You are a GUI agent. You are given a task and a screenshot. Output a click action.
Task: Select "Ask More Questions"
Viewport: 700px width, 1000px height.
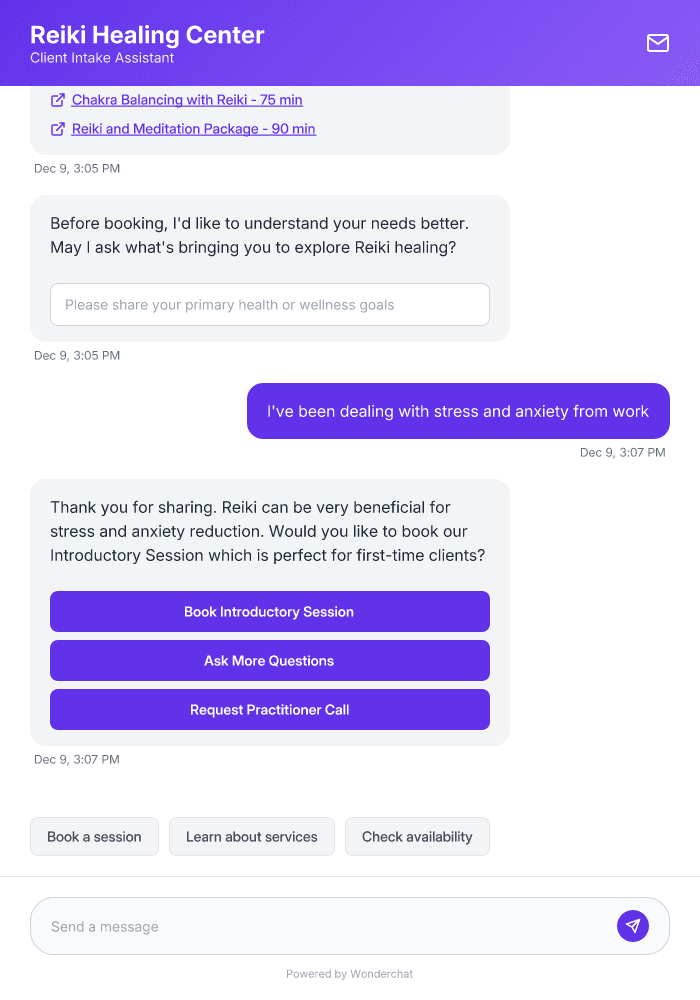point(269,660)
